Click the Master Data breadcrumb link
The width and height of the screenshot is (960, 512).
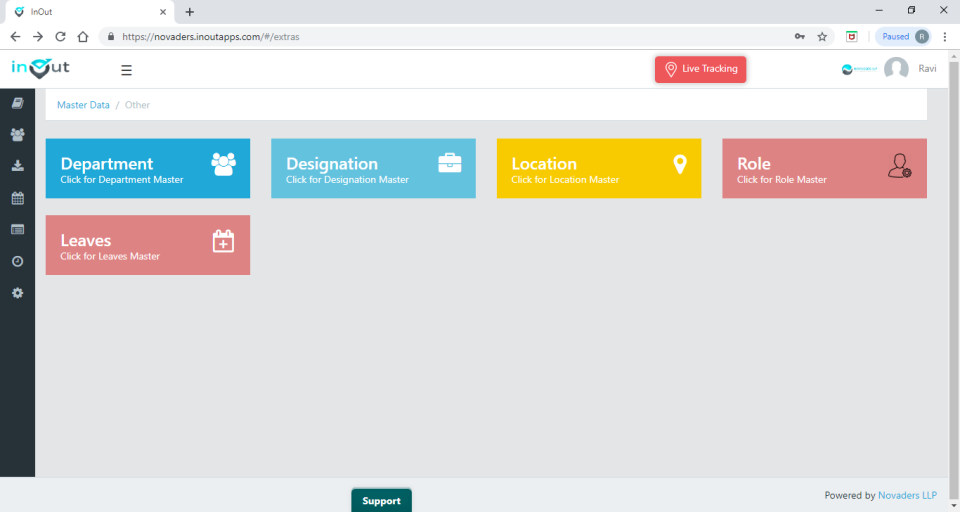coord(83,105)
